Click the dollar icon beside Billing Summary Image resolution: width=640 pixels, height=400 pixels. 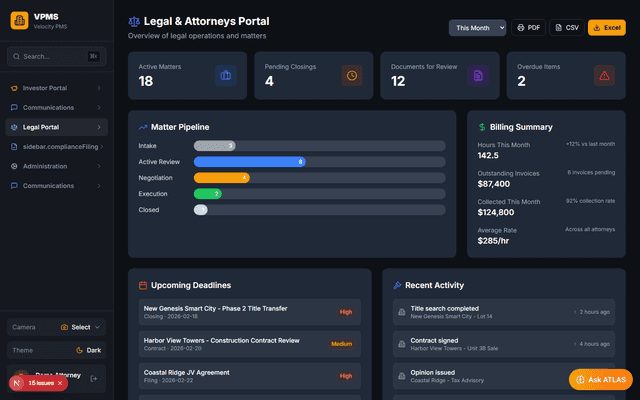pos(482,127)
